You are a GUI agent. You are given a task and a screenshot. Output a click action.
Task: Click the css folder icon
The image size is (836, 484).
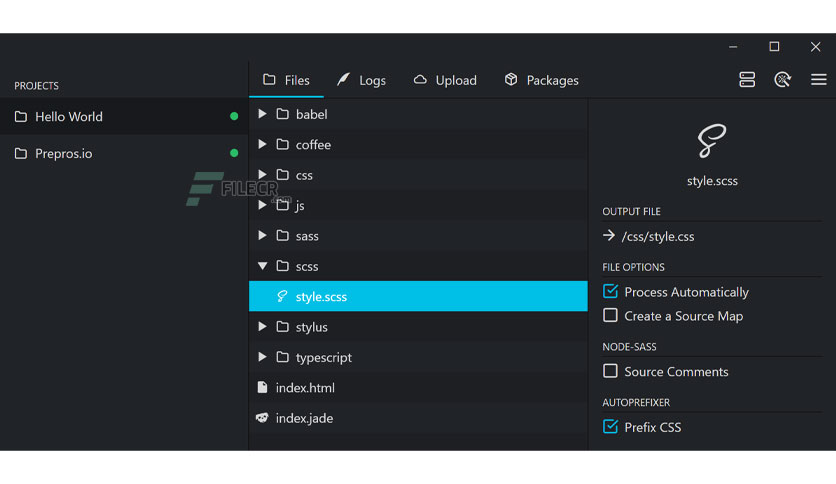pos(283,175)
